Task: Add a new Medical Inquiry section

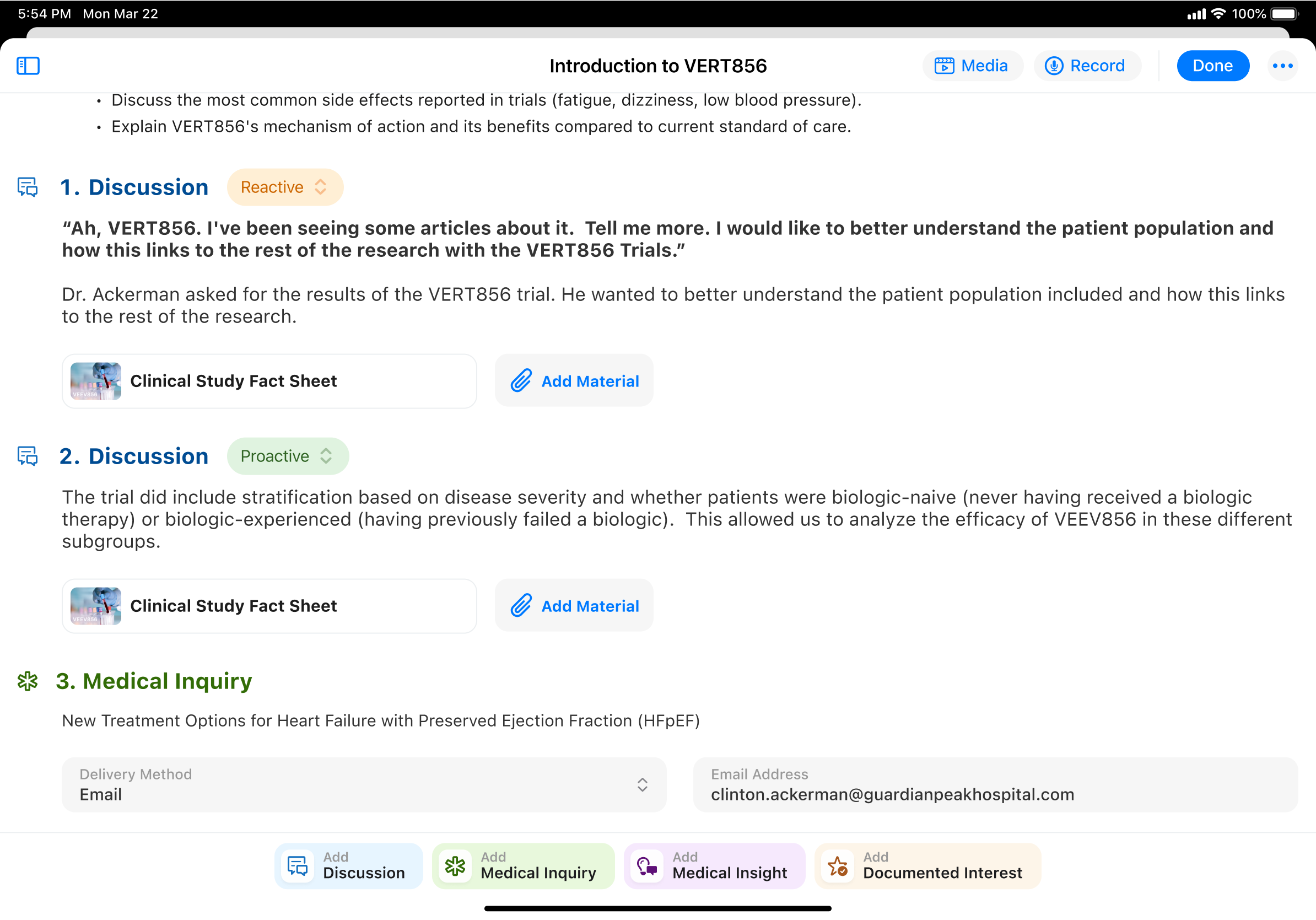Action: point(523,865)
